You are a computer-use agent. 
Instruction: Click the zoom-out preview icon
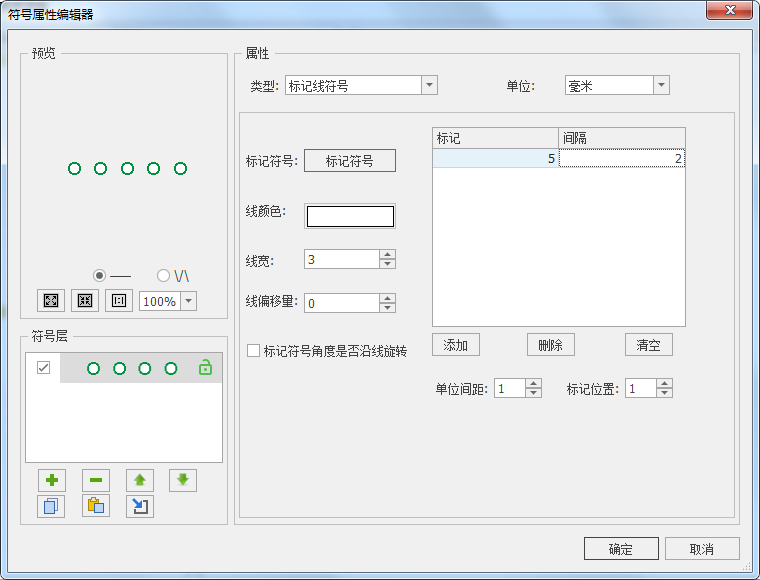85,301
